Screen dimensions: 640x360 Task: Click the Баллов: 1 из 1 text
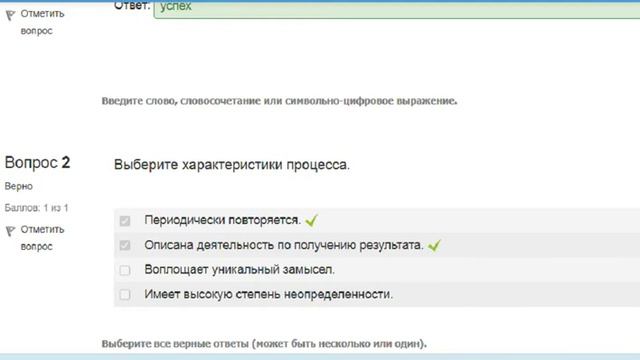(36, 208)
